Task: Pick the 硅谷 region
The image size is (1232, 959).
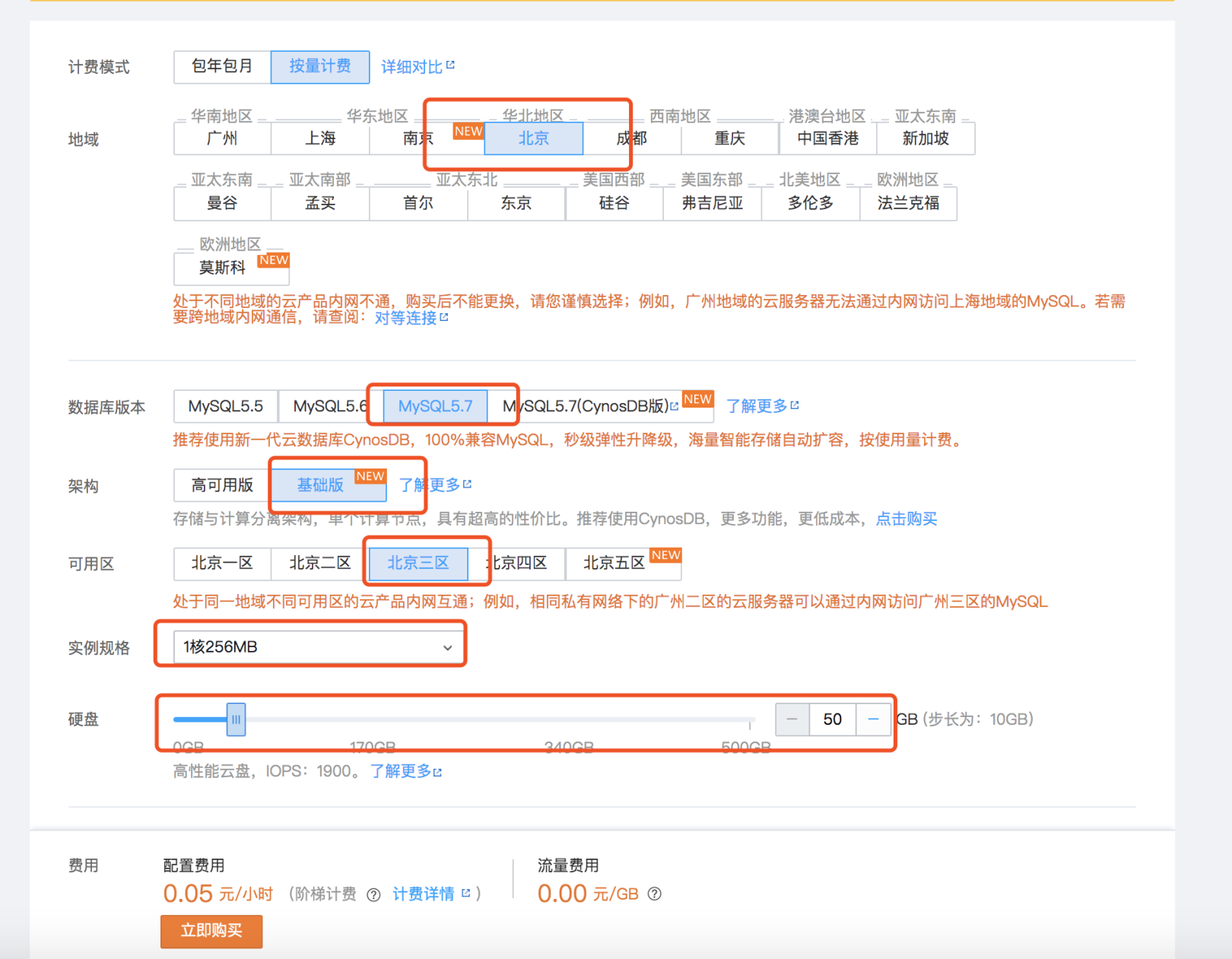Action: point(614,203)
